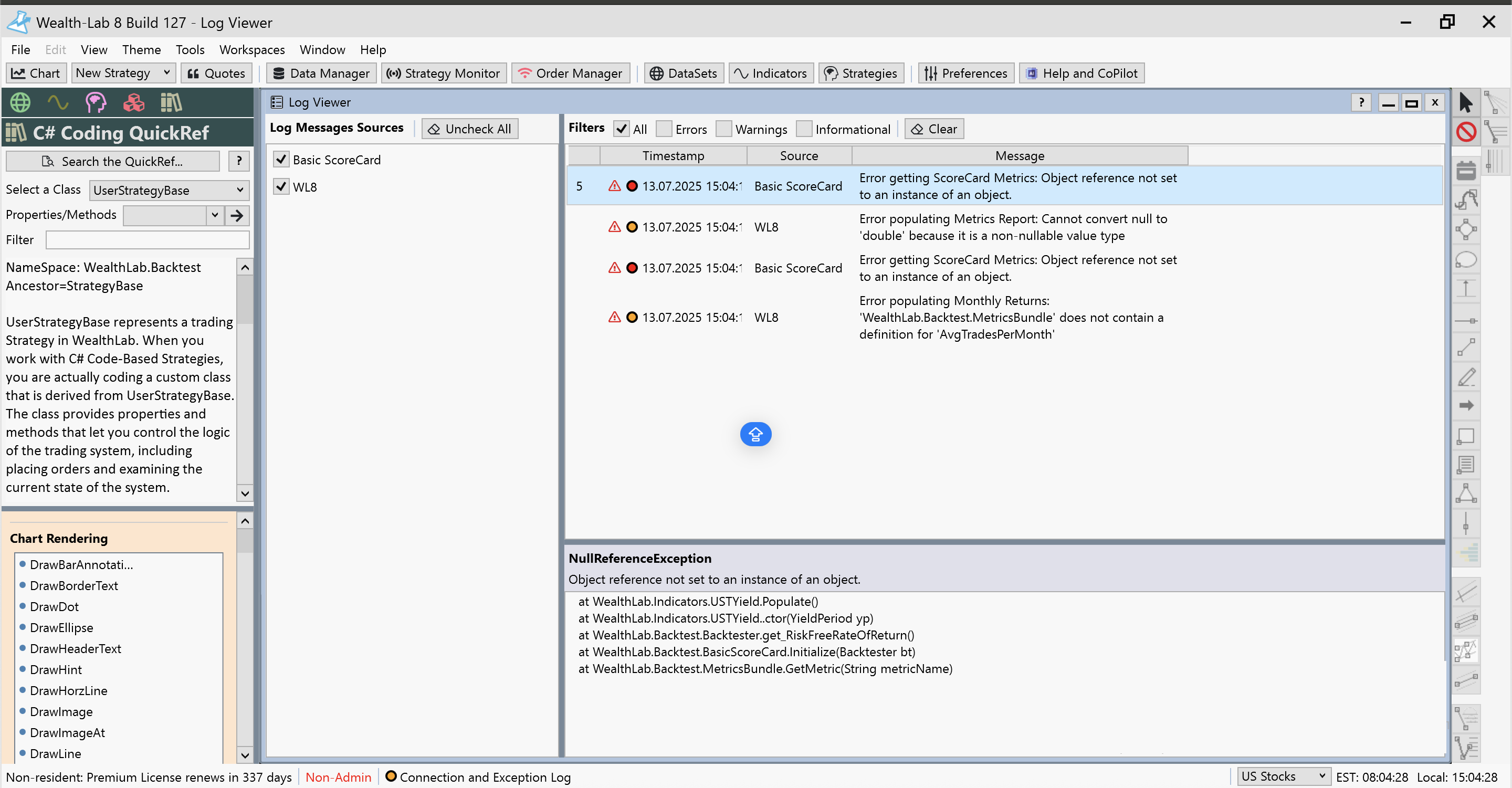Select the pencil freehand drawing tool
Viewport: 1512px width, 788px height.
pyautogui.click(x=1466, y=377)
